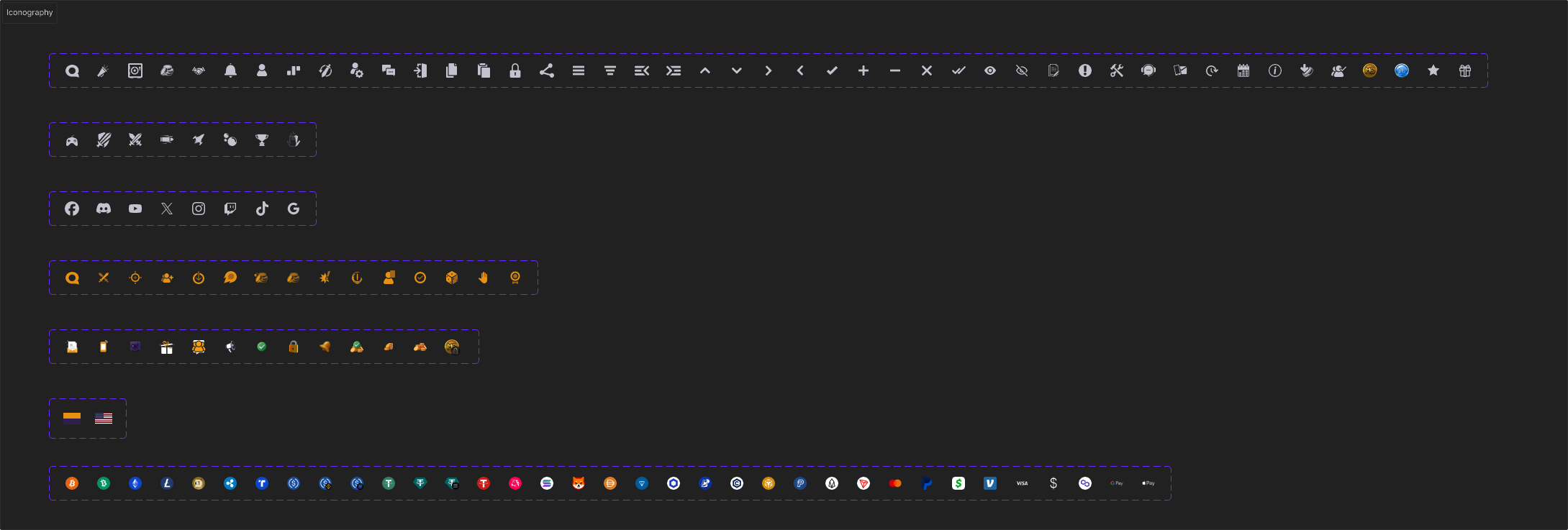Image resolution: width=1568 pixels, height=530 pixels.
Task: Click the white plus icon
Action: click(864, 70)
